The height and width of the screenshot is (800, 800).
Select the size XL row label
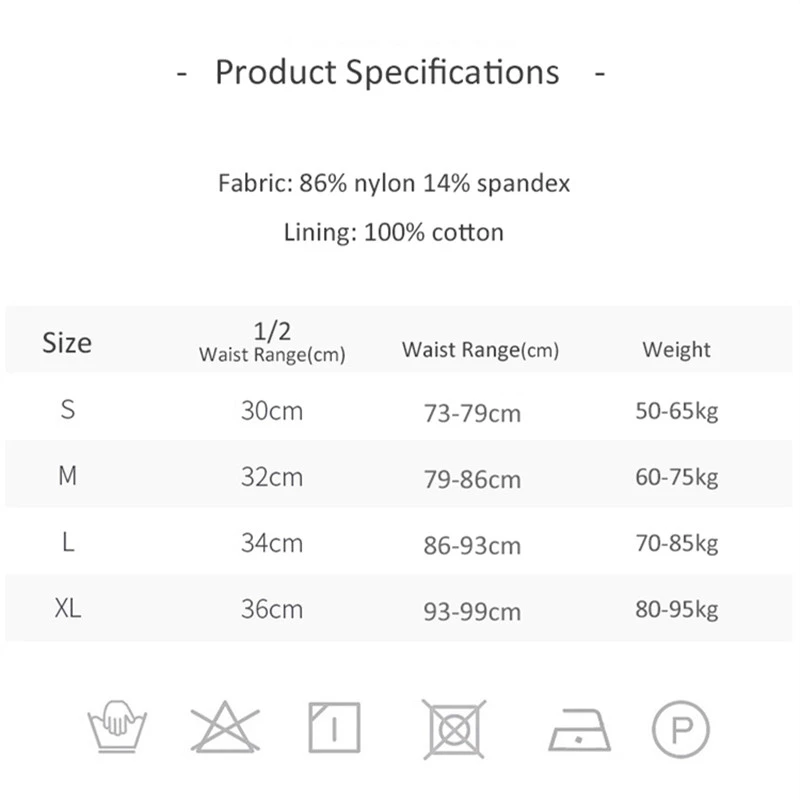[x=68, y=609]
